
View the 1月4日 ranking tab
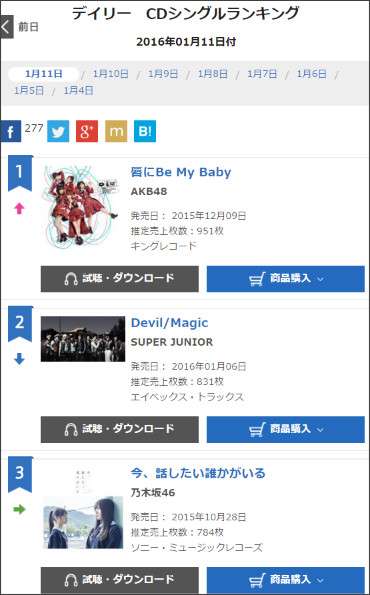coord(78,90)
